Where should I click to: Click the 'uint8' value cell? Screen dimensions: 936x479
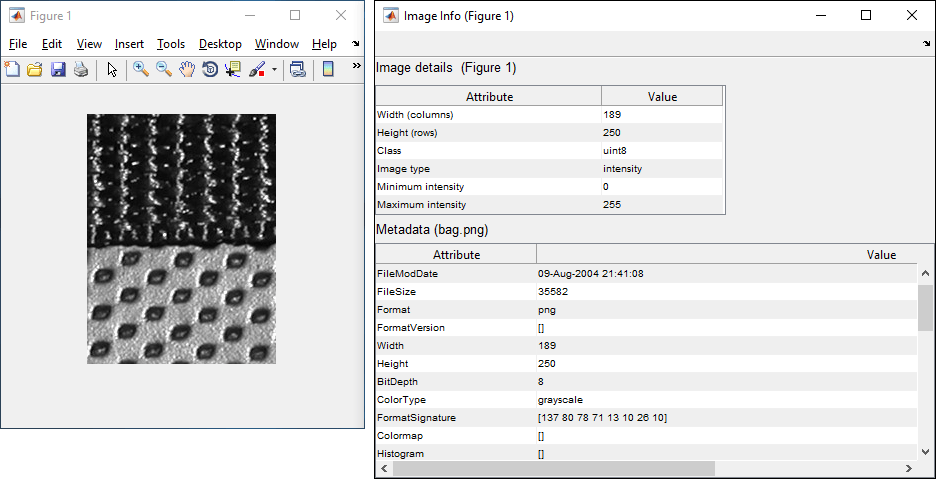coord(662,151)
